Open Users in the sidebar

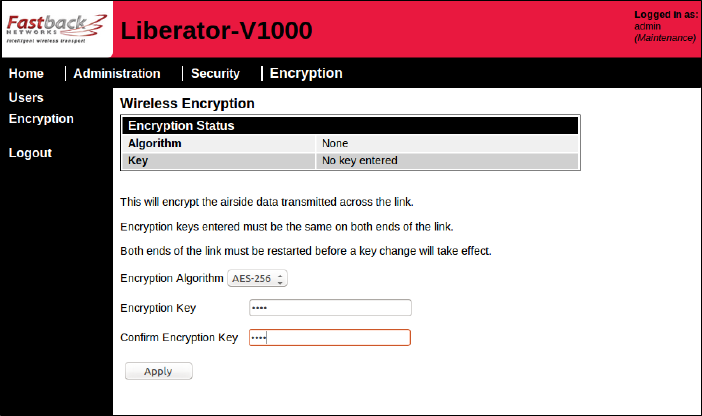point(26,98)
